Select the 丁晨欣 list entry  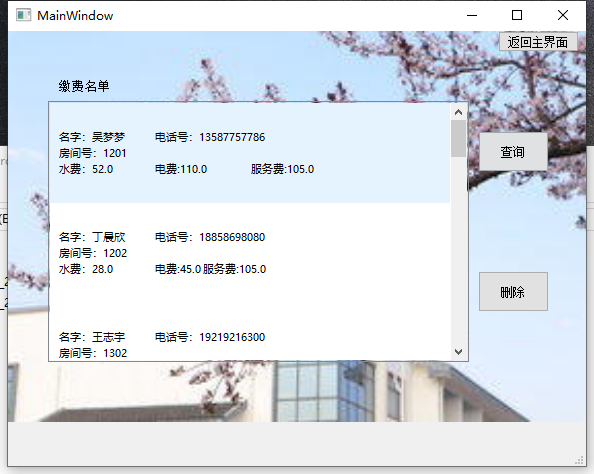(250, 253)
